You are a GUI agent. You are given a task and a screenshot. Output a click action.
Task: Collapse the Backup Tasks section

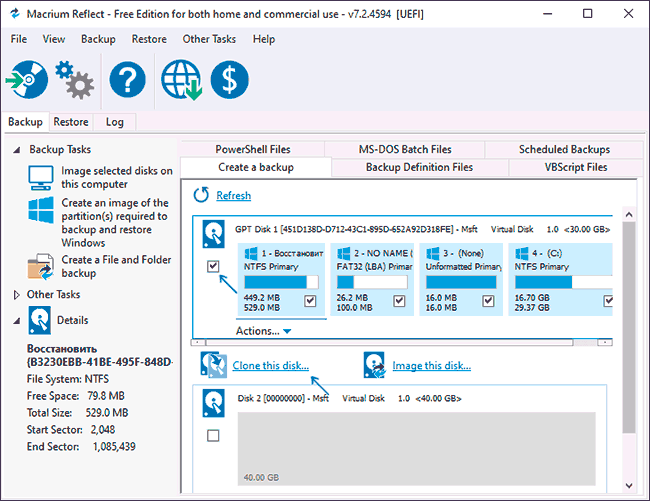17,150
